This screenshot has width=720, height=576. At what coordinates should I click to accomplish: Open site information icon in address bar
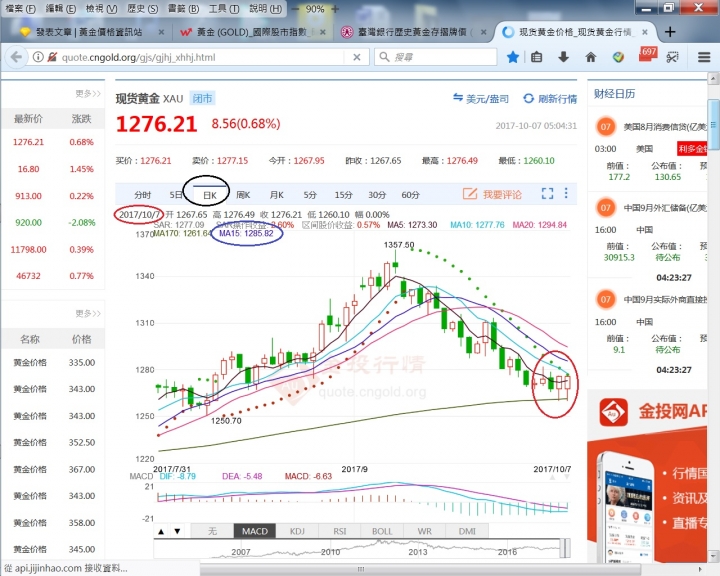click(x=38, y=57)
